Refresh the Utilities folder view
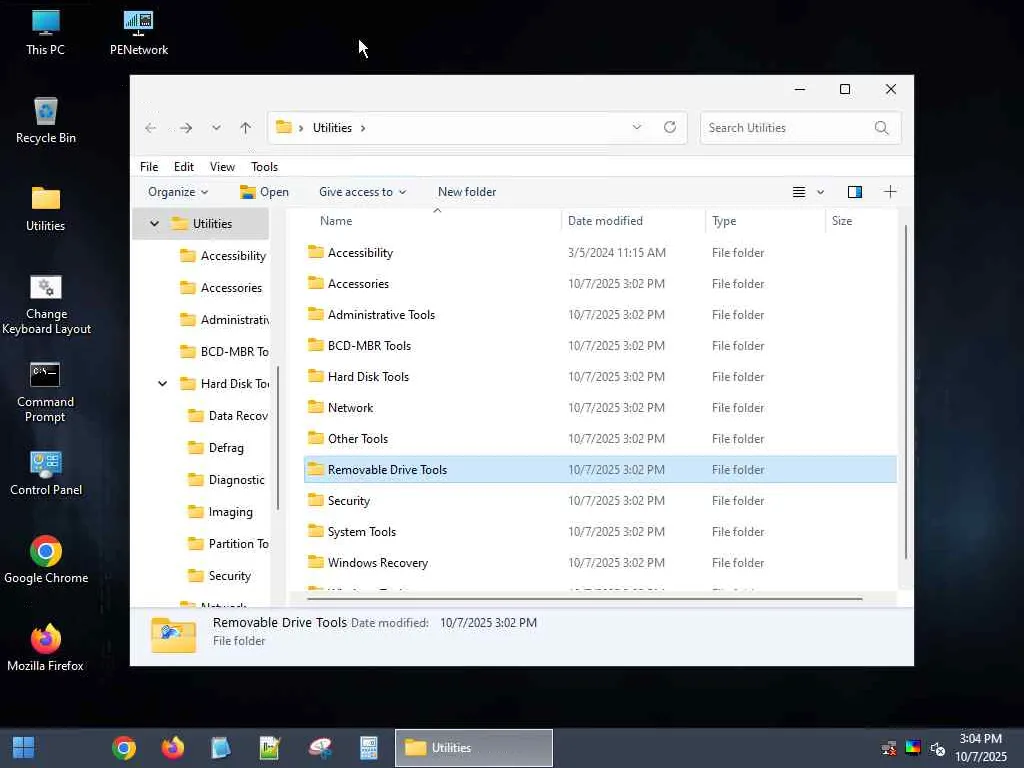The image size is (1024, 768). pyautogui.click(x=670, y=127)
